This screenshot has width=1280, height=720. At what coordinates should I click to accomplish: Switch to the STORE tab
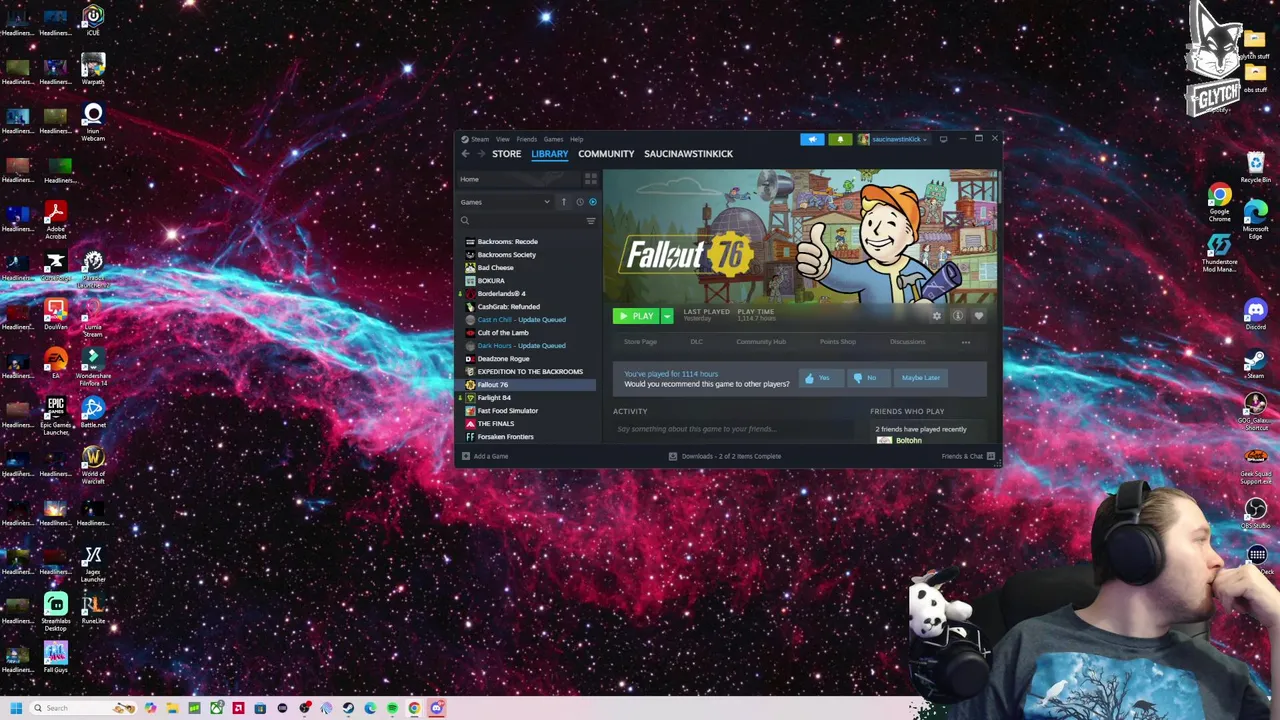coord(506,154)
